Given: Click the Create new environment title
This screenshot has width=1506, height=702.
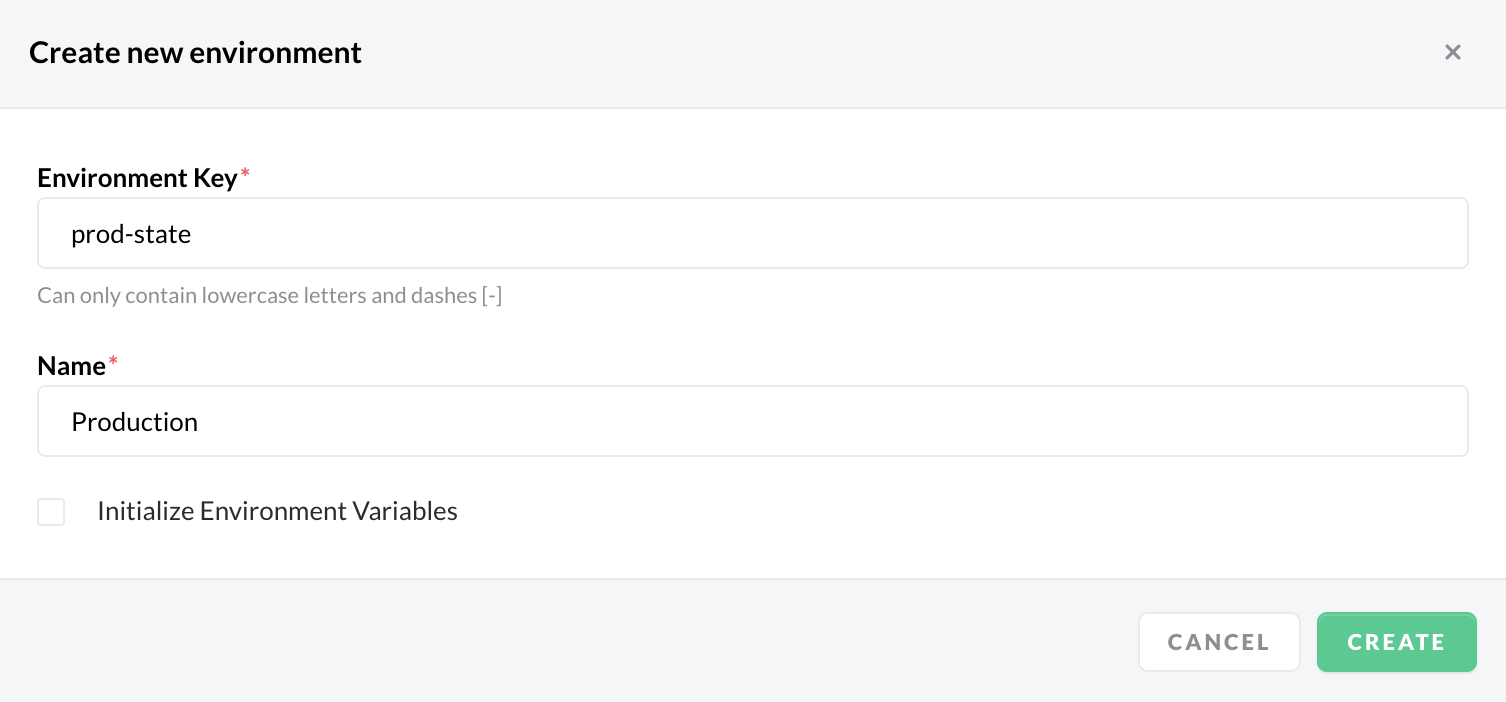Looking at the screenshot, I should tap(195, 52).
